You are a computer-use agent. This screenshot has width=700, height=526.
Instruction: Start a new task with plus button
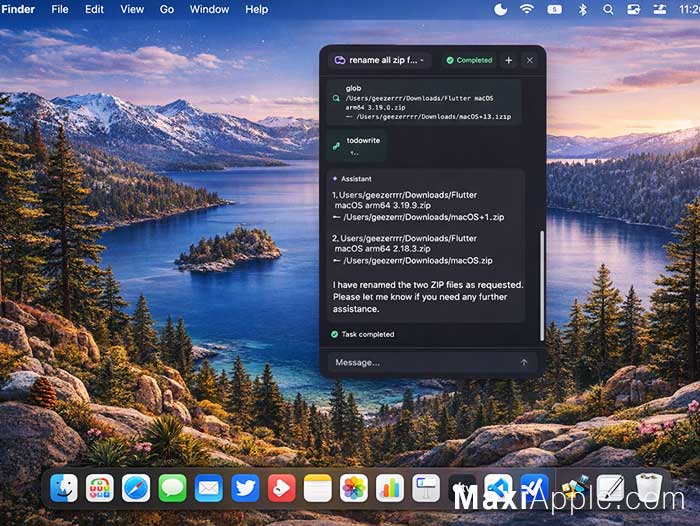coord(508,60)
